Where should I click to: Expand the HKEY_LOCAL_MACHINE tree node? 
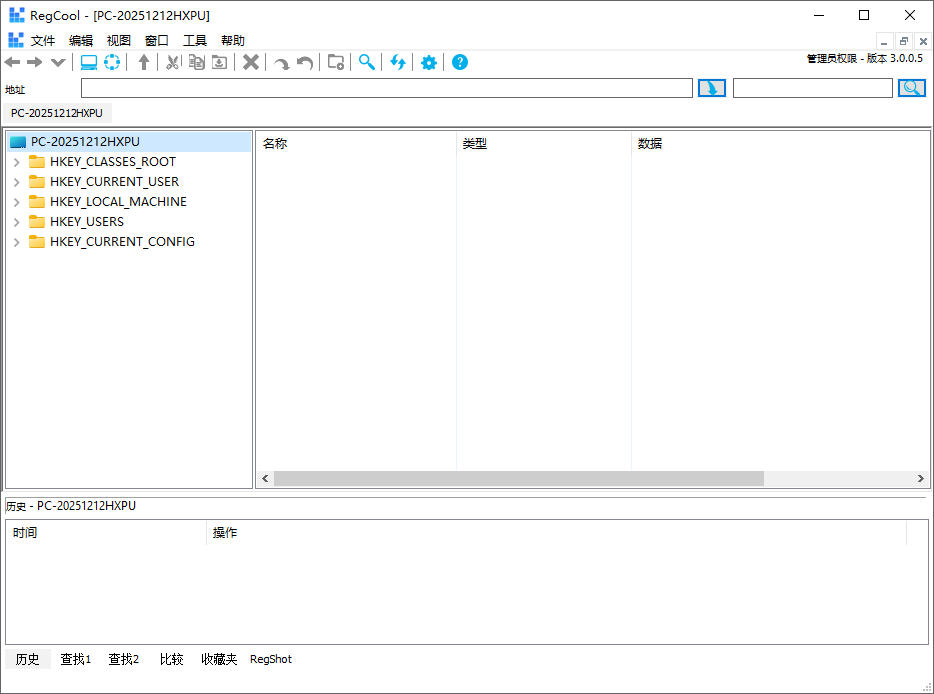pyautogui.click(x=17, y=202)
